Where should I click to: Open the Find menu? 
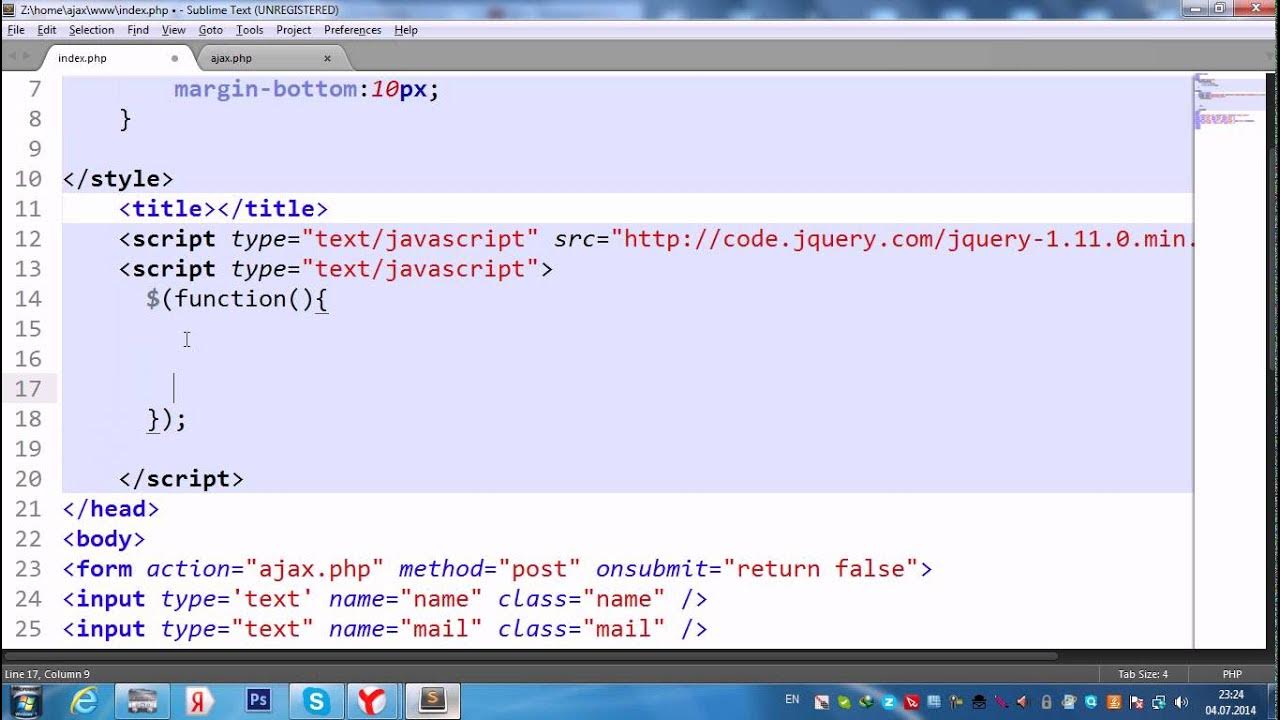(138, 30)
